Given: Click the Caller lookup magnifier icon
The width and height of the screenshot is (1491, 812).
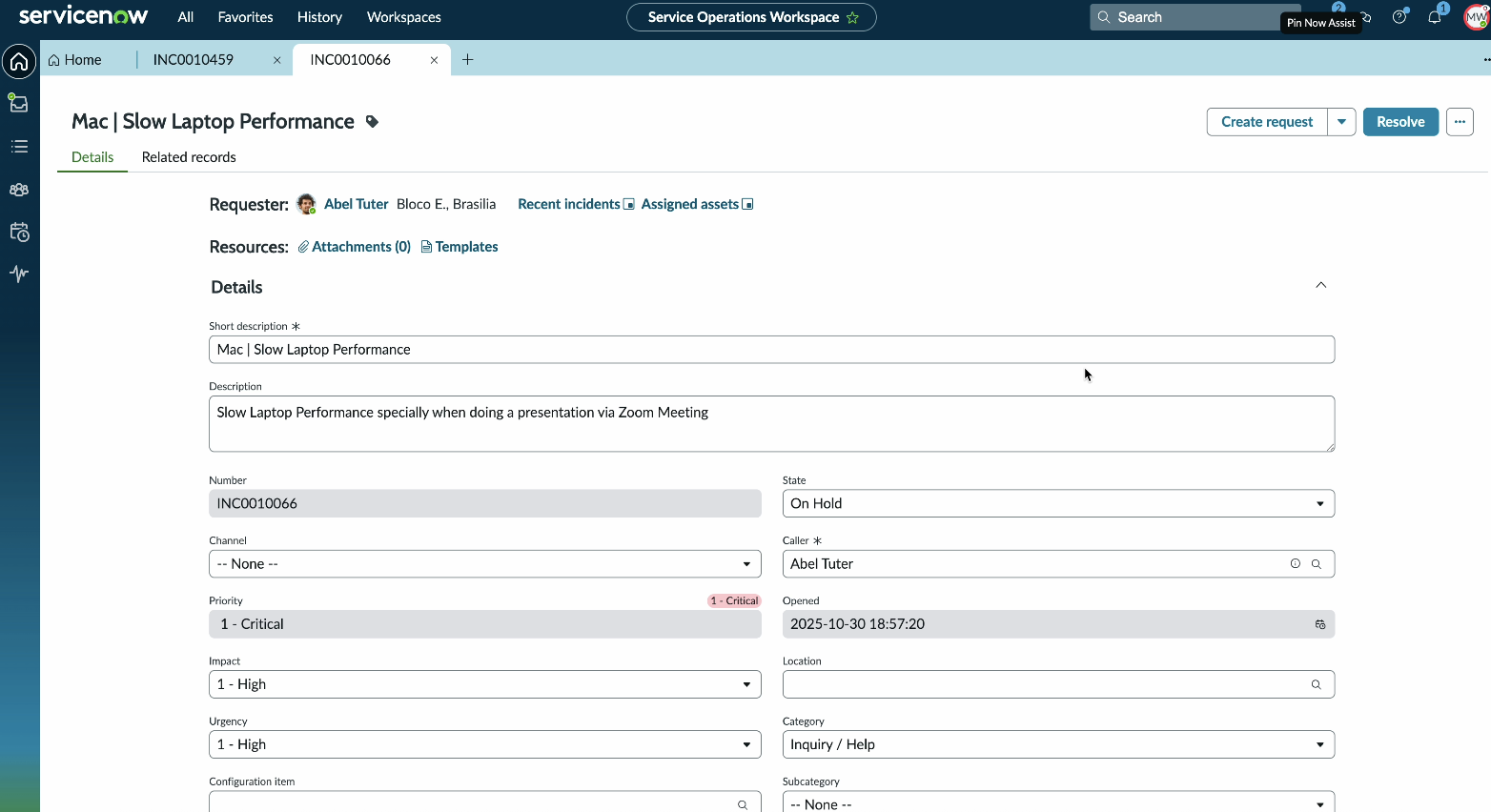Looking at the screenshot, I should tap(1317, 564).
